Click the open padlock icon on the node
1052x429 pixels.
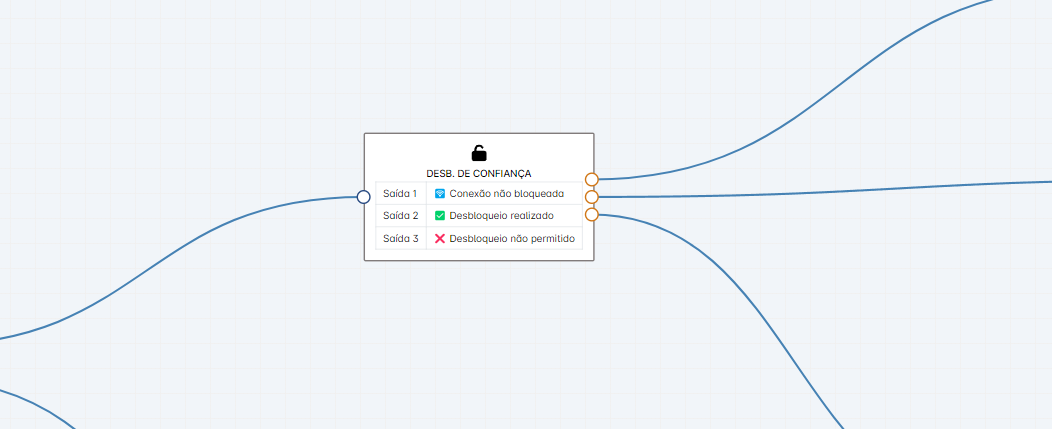(x=479, y=153)
